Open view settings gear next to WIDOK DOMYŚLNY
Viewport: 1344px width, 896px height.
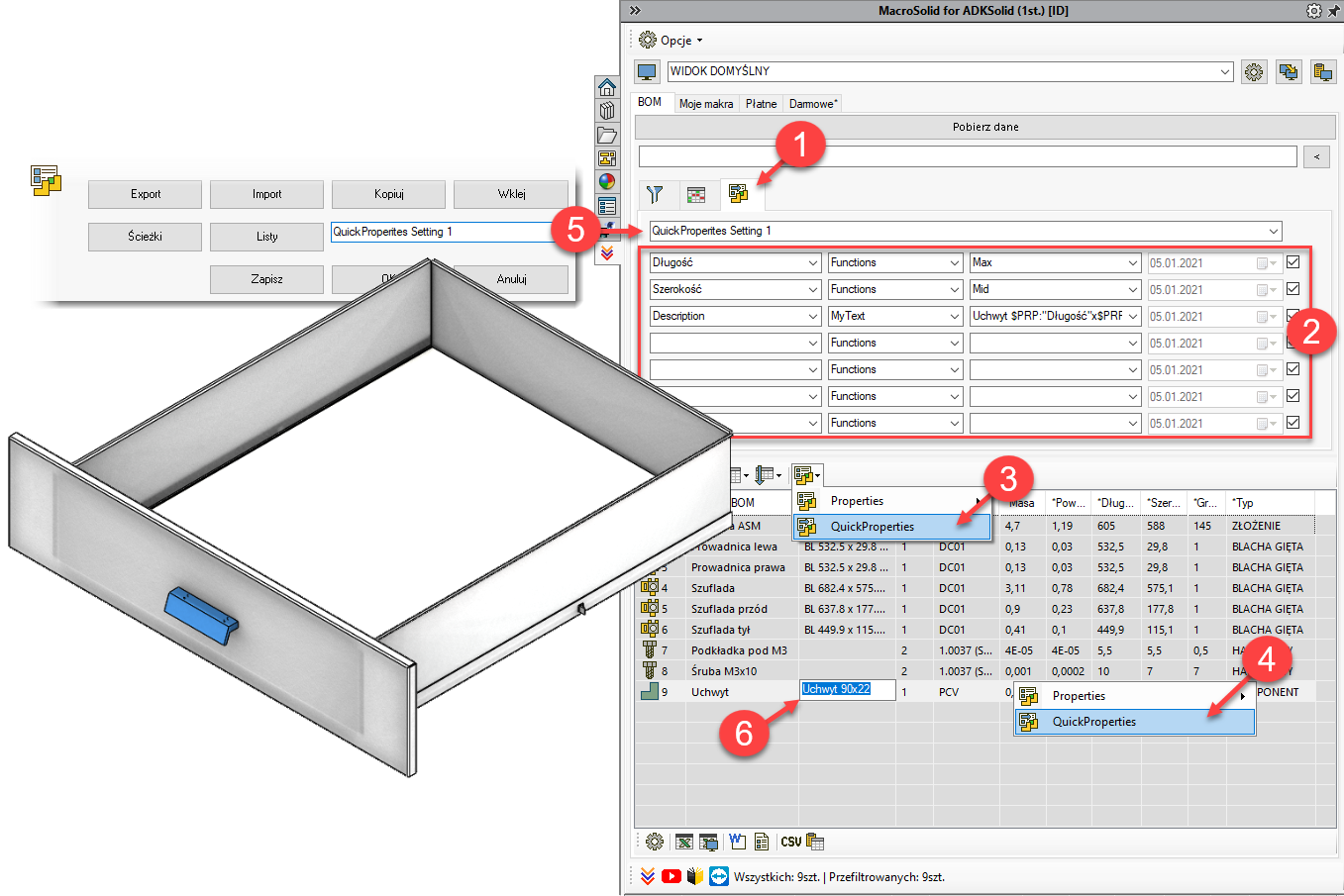coord(1255,72)
